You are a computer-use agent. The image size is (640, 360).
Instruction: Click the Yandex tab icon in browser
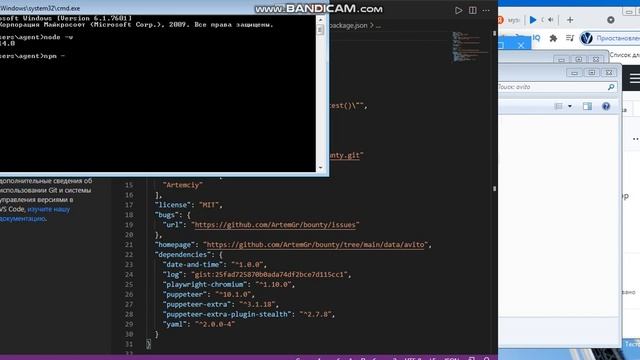coord(500,20)
